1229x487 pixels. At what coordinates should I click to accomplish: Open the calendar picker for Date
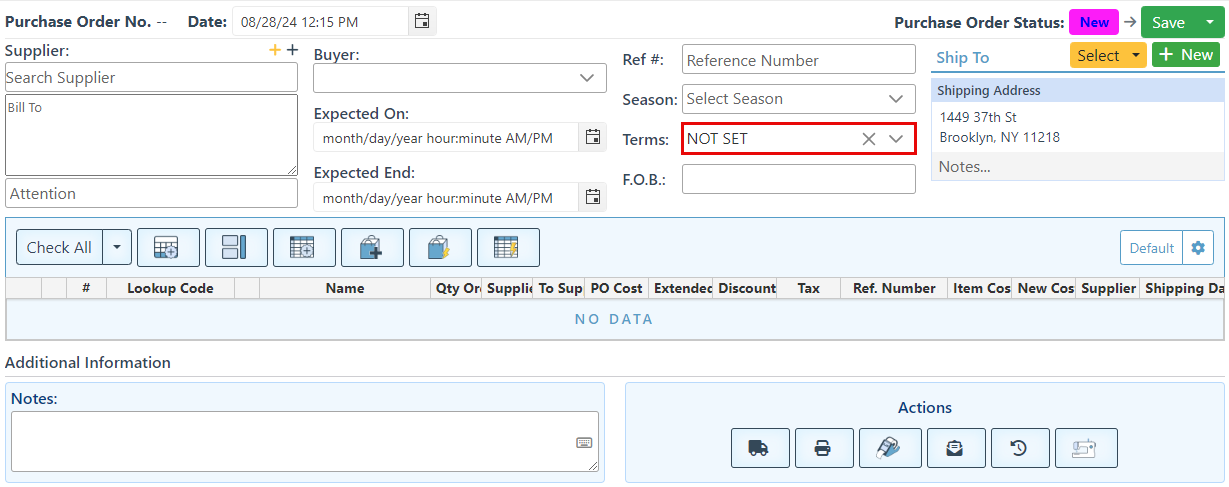(x=422, y=21)
